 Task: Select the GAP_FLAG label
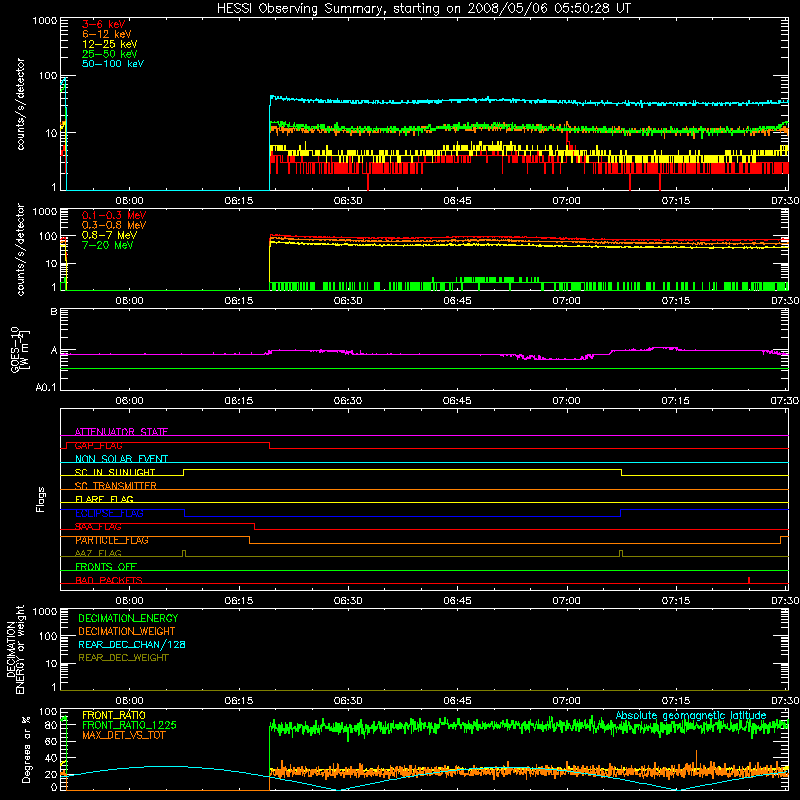point(98,445)
